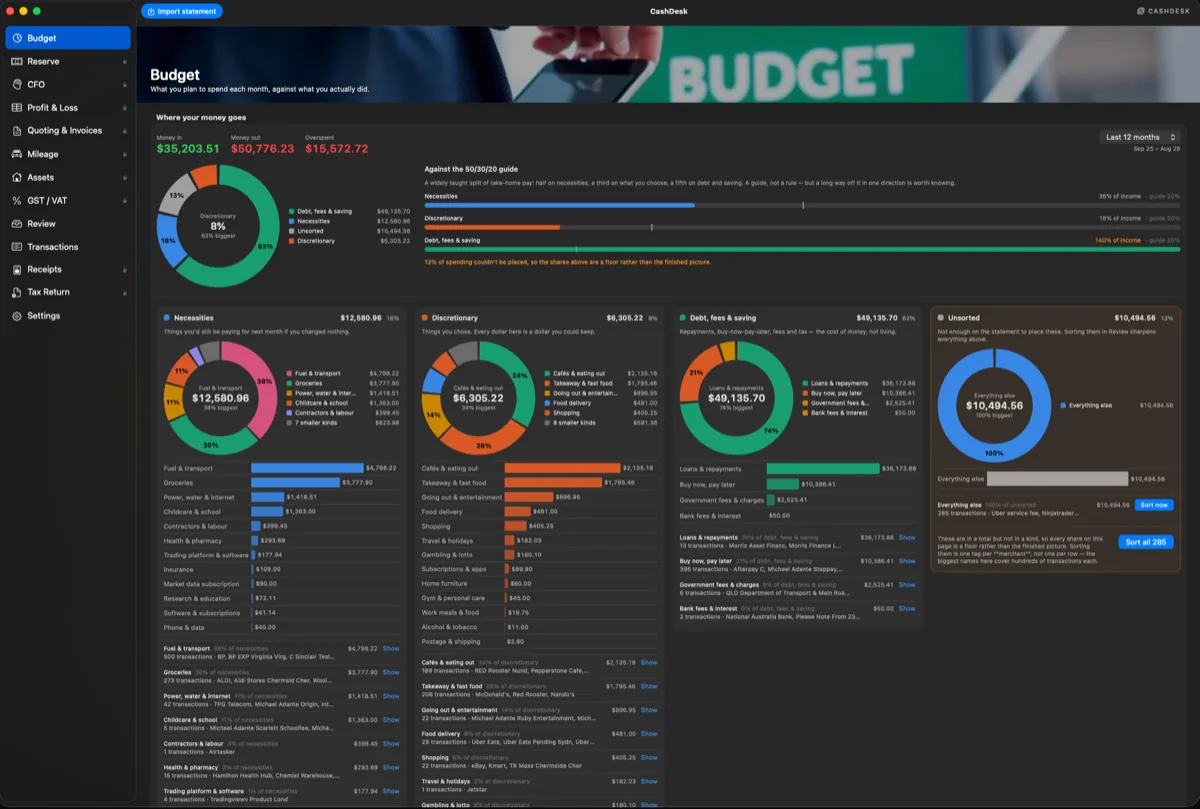
Task: Click Sort now for Everything else
Action: [x=1153, y=505]
